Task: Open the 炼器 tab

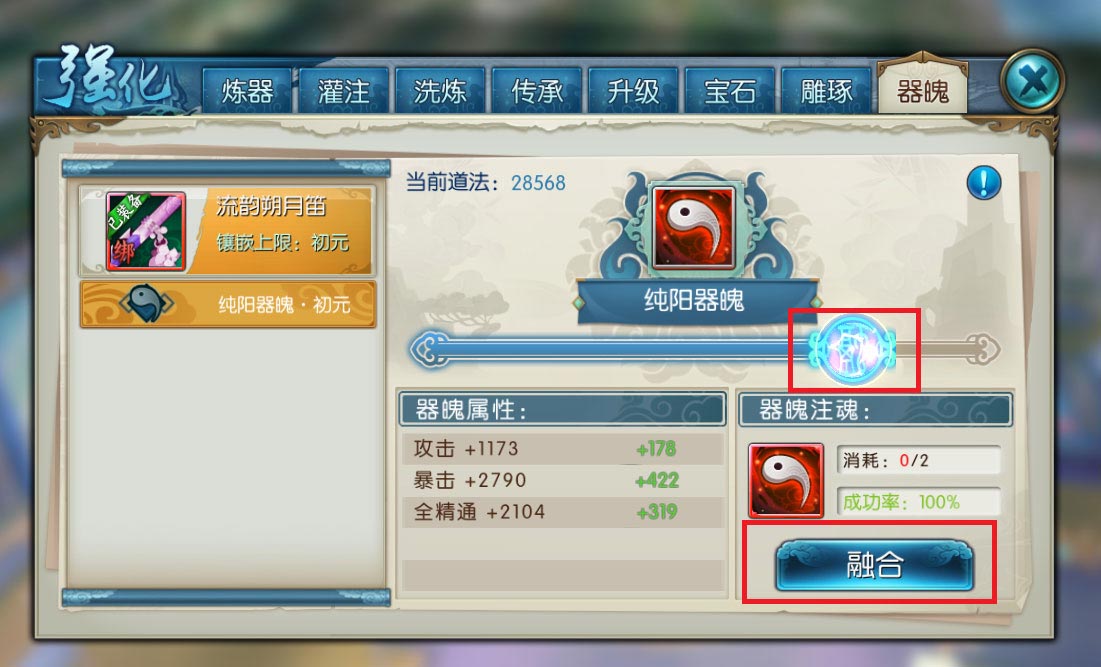Action: tap(247, 91)
